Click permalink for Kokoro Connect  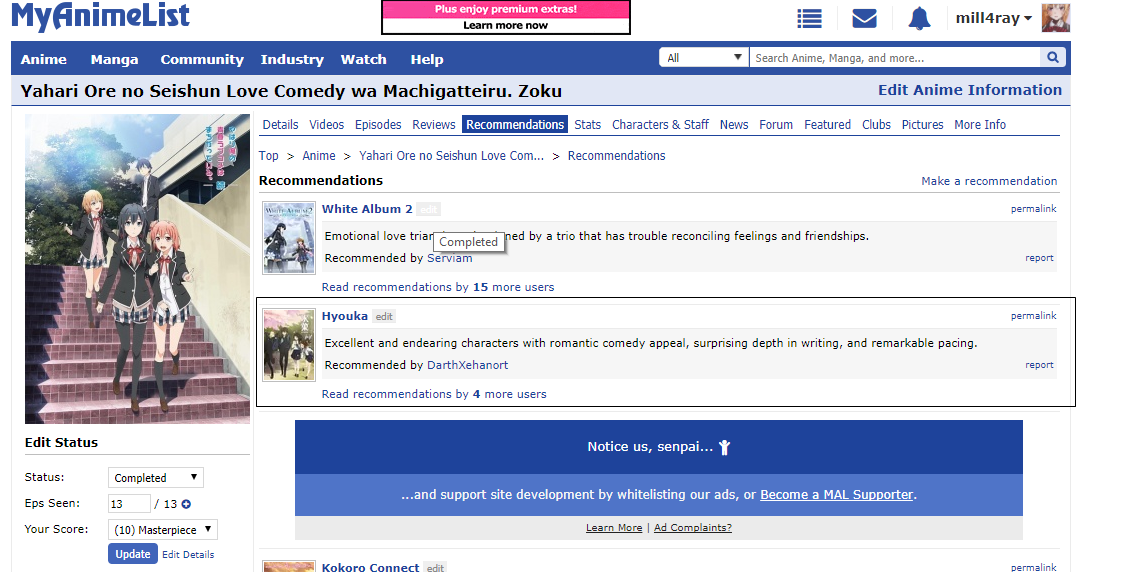coord(1033,567)
